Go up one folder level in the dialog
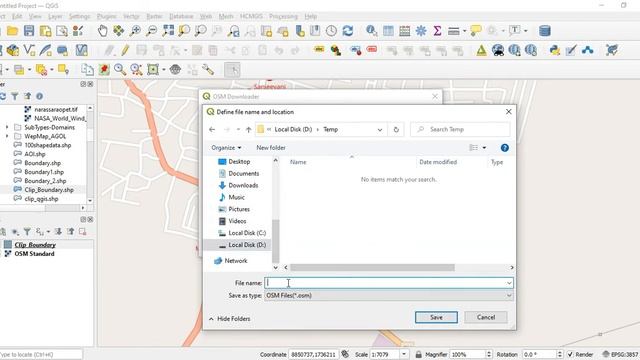 click(249, 129)
